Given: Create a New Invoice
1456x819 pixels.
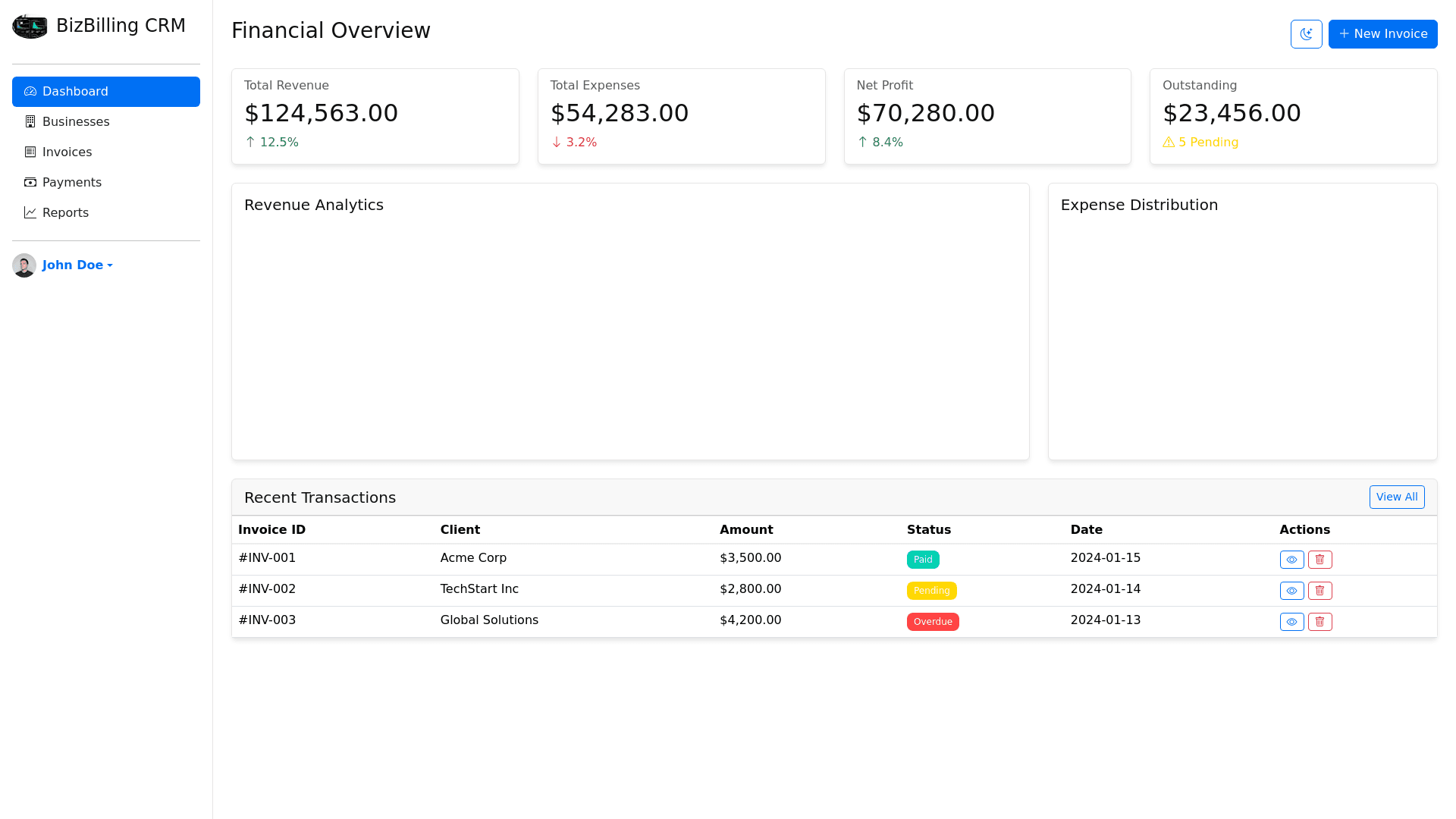Looking at the screenshot, I should (x=1382, y=34).
